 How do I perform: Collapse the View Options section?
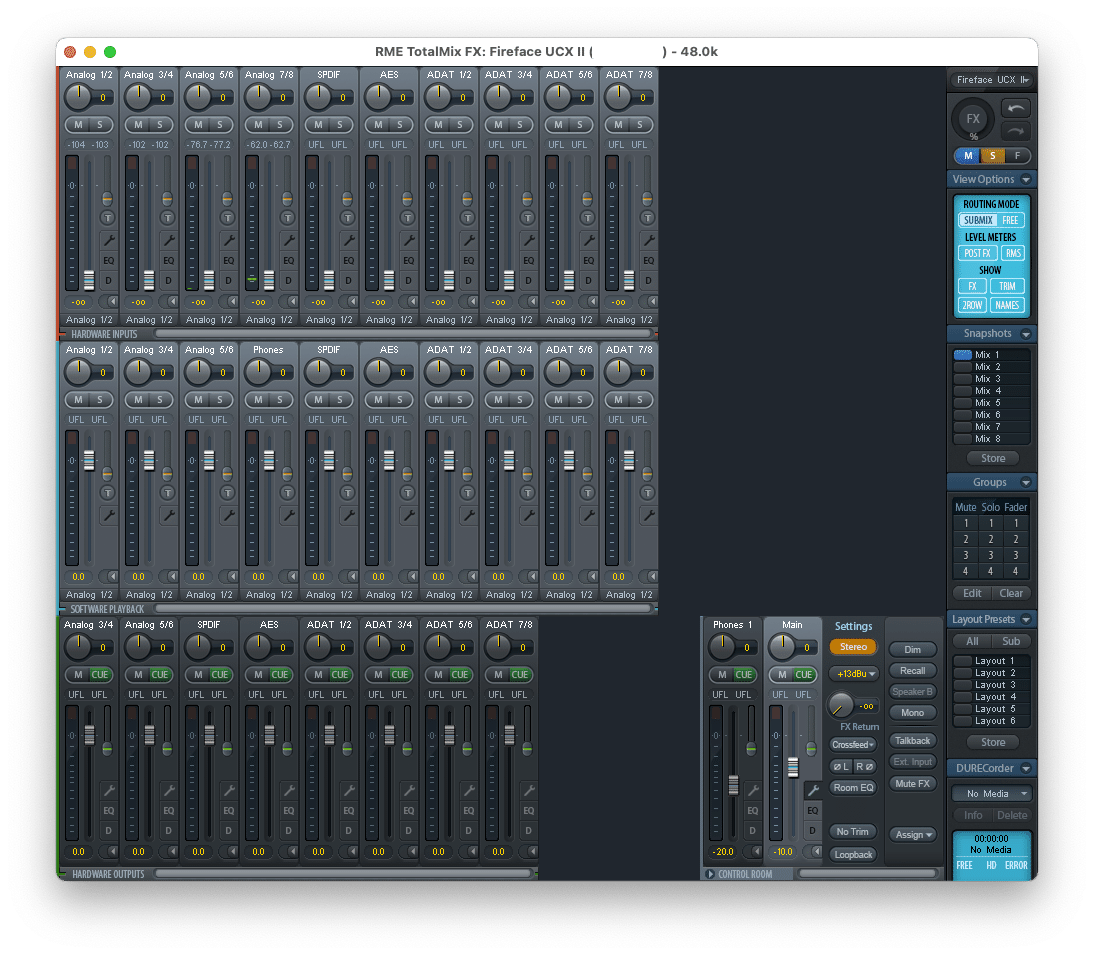tap(1026, 179)
